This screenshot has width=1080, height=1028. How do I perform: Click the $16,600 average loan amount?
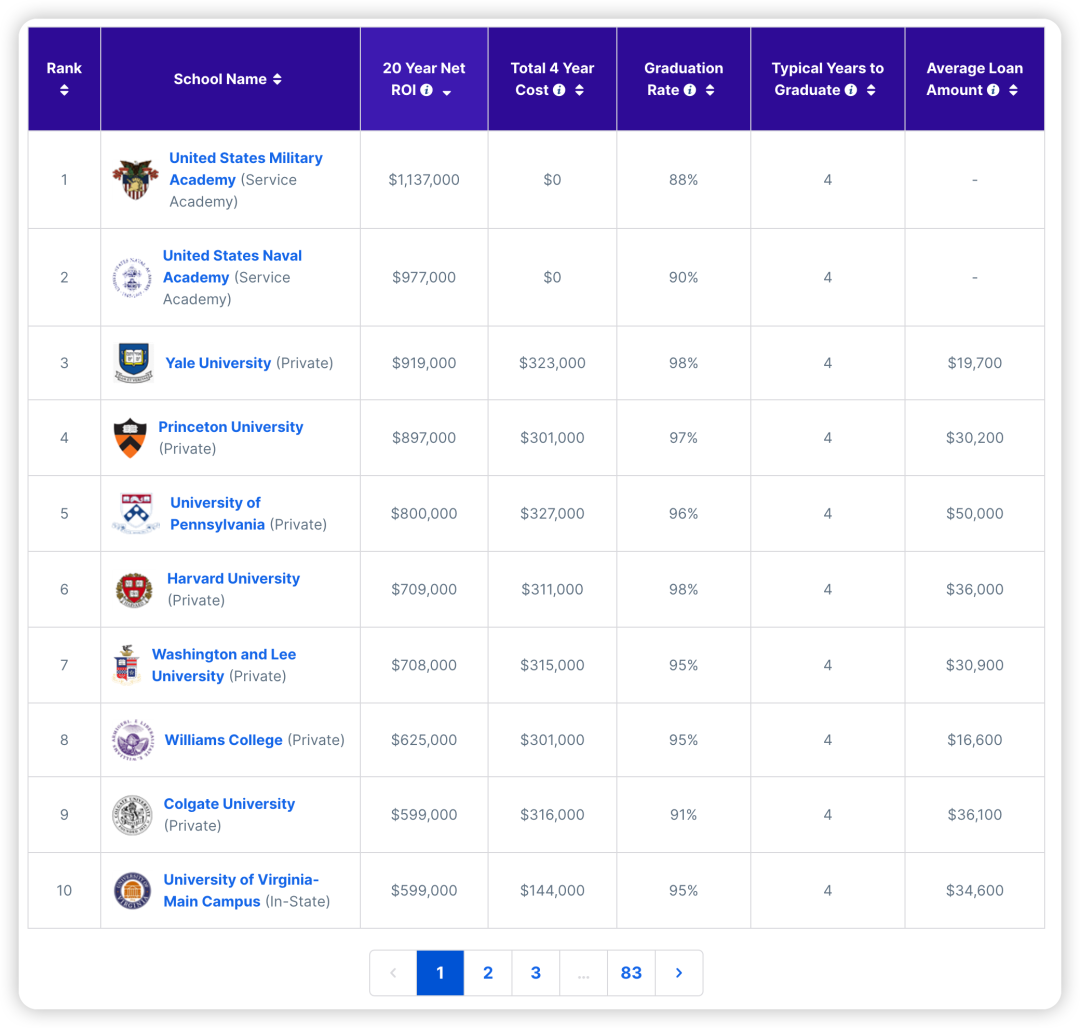coord(975,740)
